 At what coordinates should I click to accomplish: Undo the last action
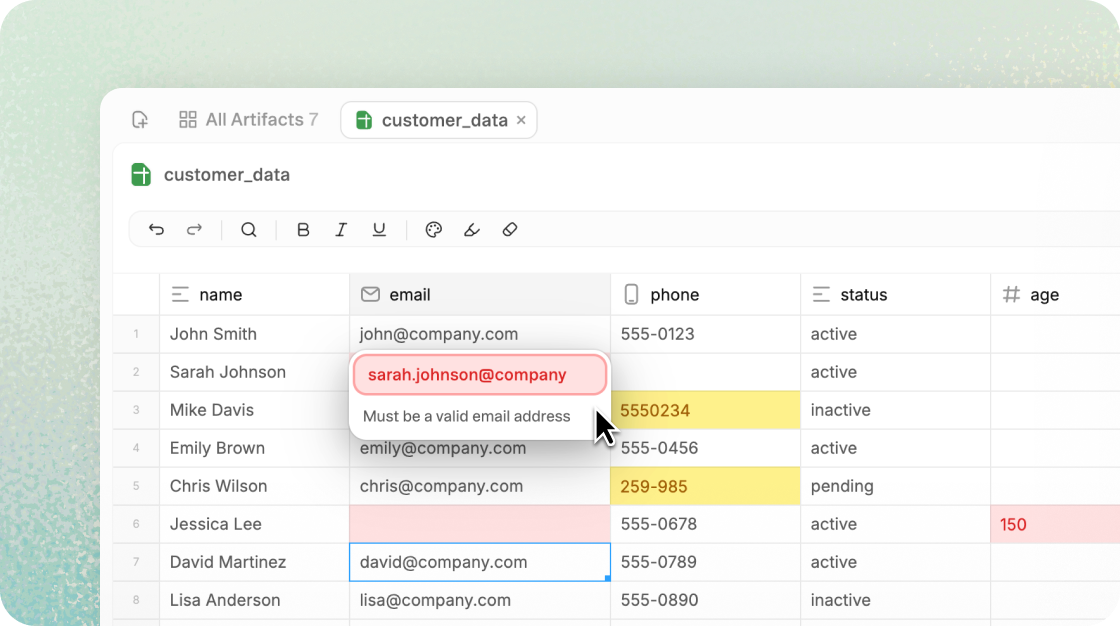156,229
